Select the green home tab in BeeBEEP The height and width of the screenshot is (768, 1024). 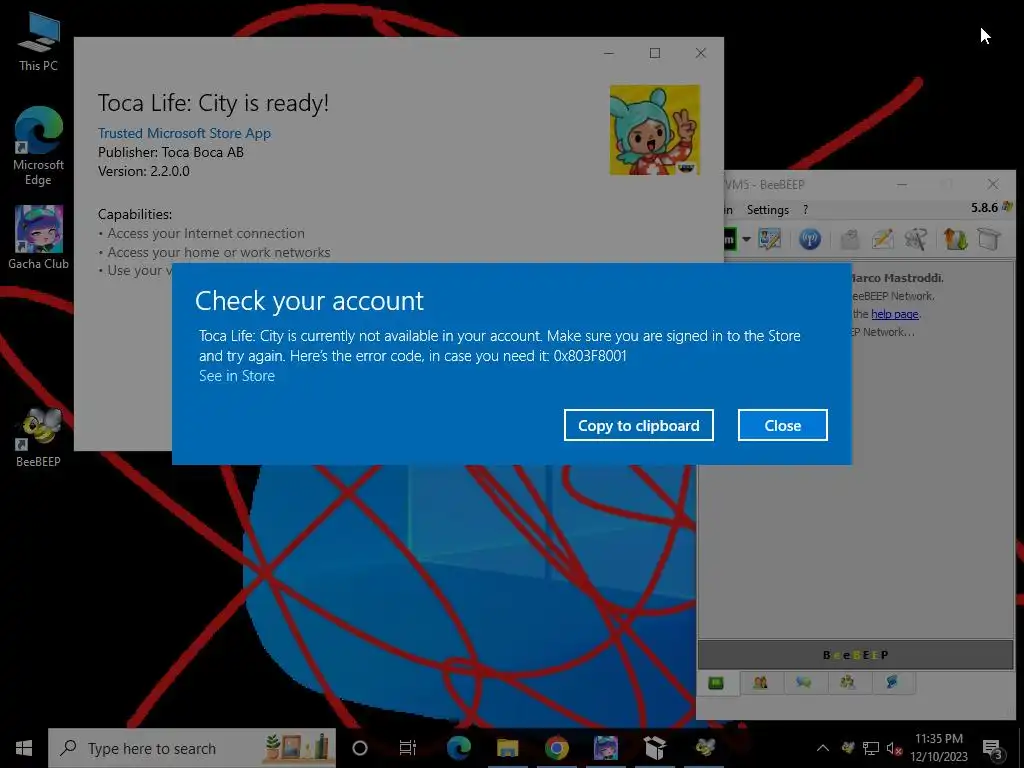(716, 683)
